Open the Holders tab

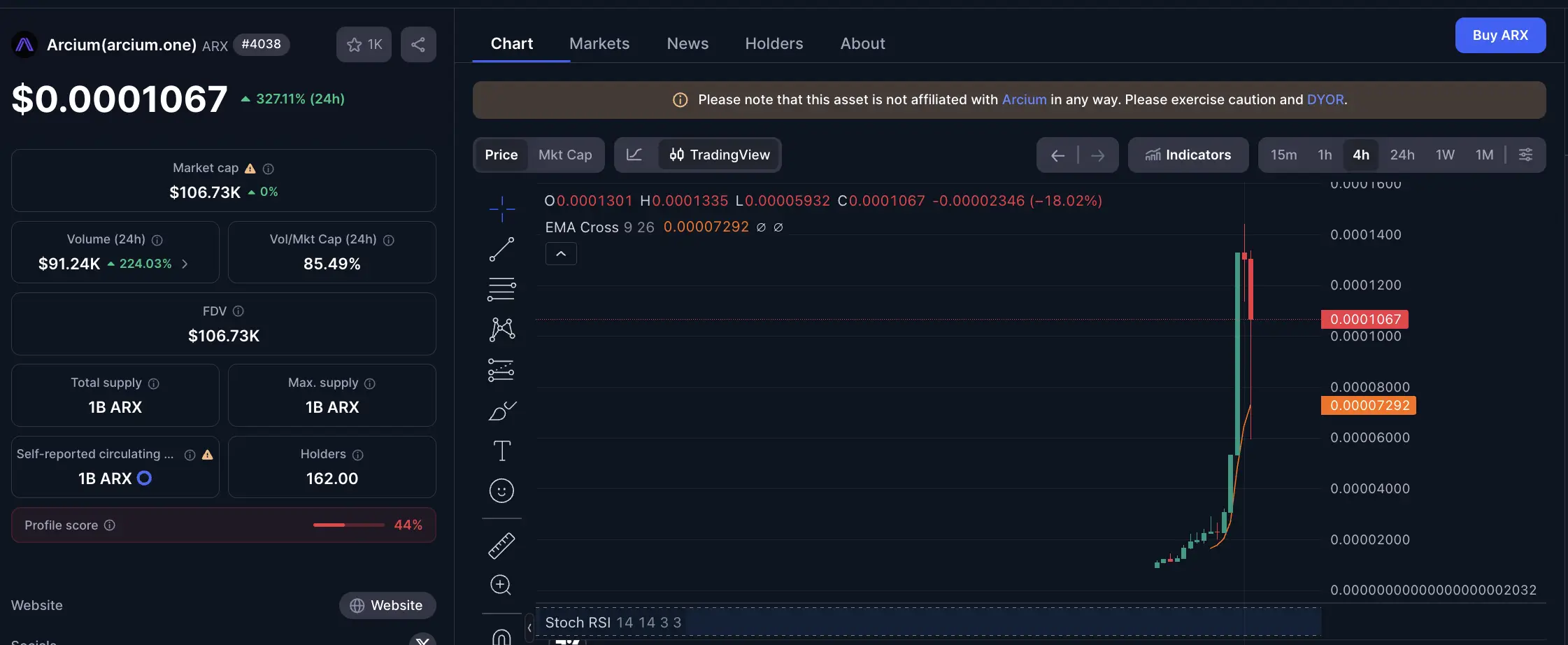click(x=774, y=43)
